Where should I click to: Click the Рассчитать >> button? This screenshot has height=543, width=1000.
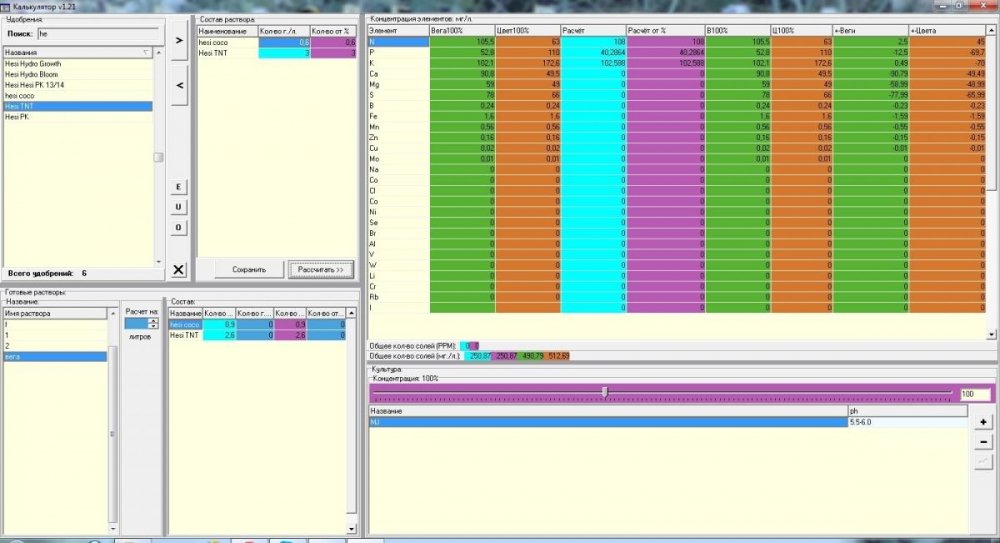pos(320,270)
